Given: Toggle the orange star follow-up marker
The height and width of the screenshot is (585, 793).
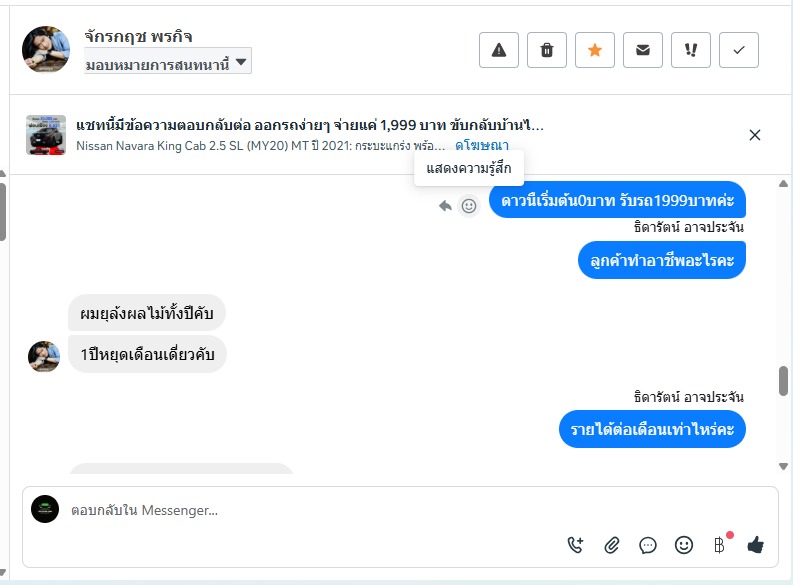Looking at the screenshot, I should (595, 50).
